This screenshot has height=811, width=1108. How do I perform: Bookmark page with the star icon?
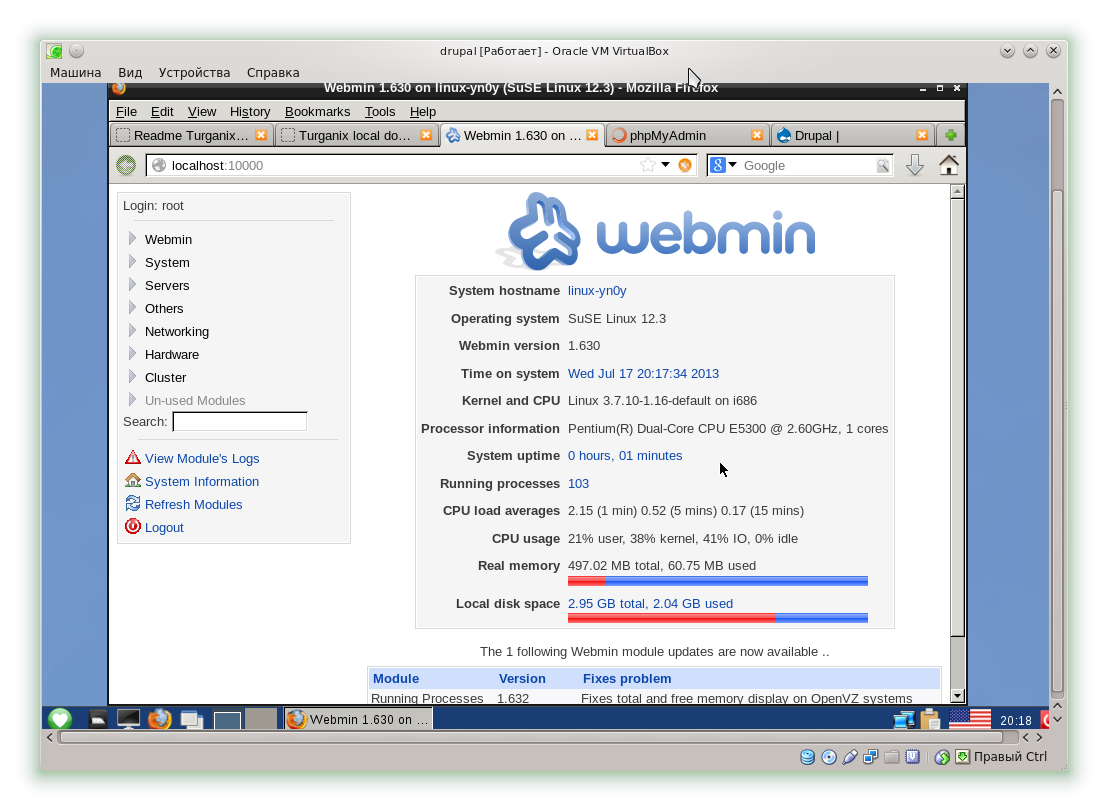pos(647,165)
